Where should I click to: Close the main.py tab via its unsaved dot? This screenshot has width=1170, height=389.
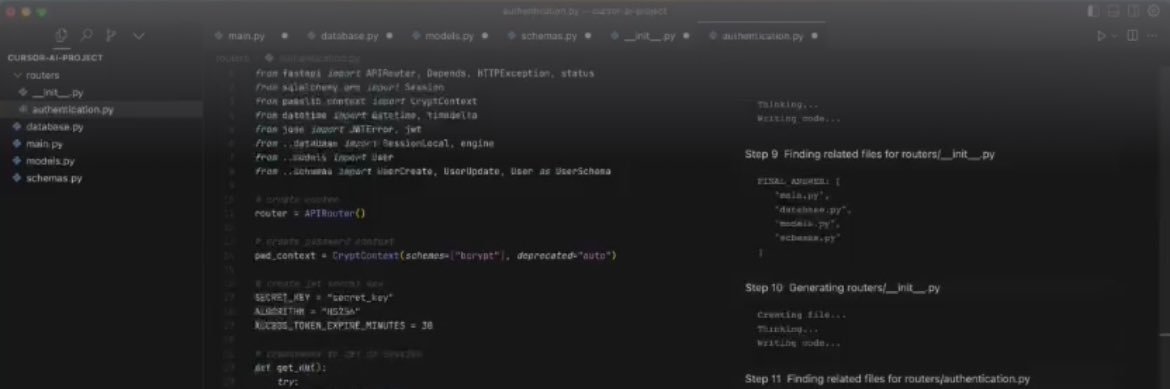(x=284, y=36)
